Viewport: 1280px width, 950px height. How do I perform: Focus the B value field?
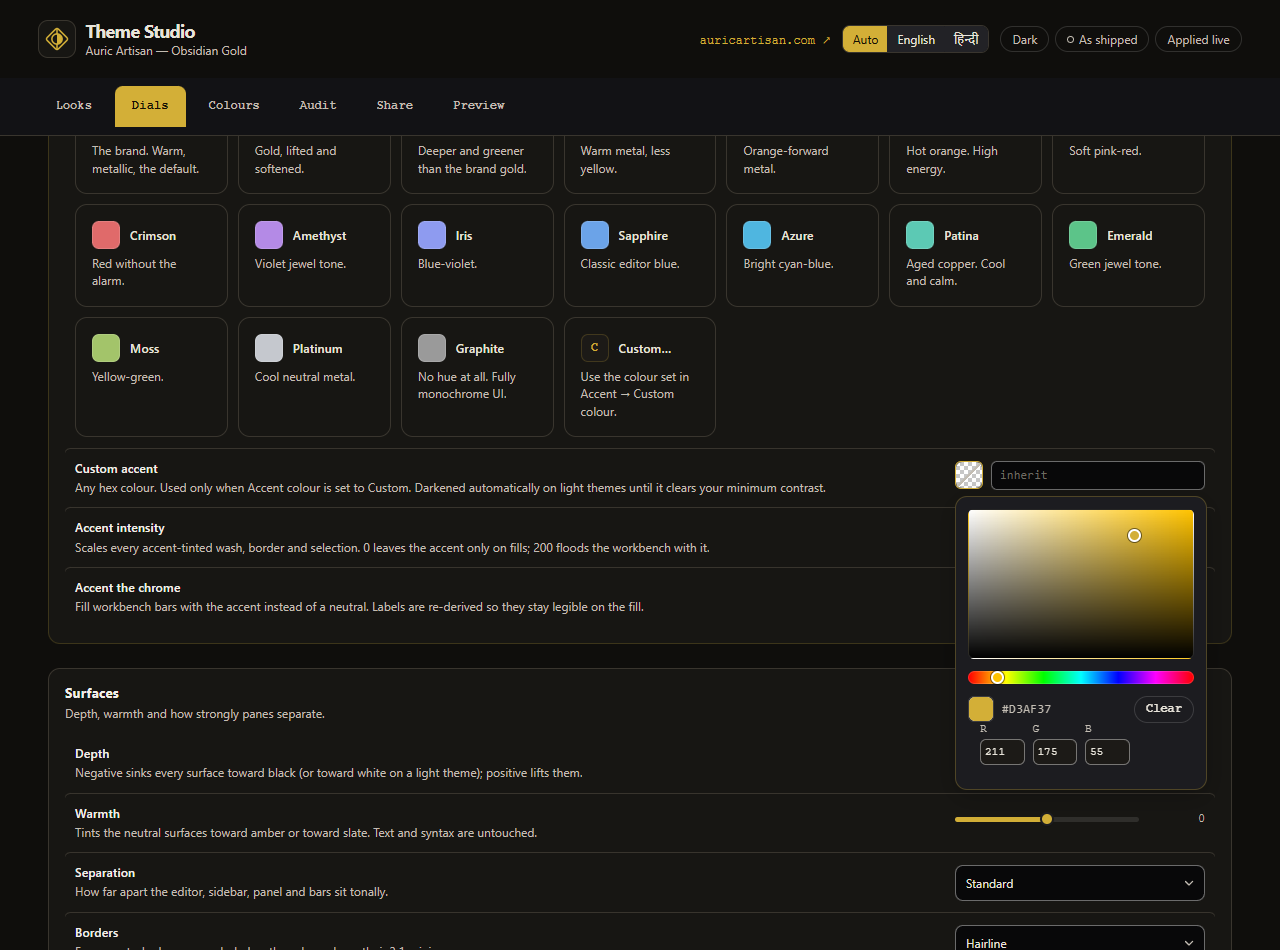click(1107, 752)
